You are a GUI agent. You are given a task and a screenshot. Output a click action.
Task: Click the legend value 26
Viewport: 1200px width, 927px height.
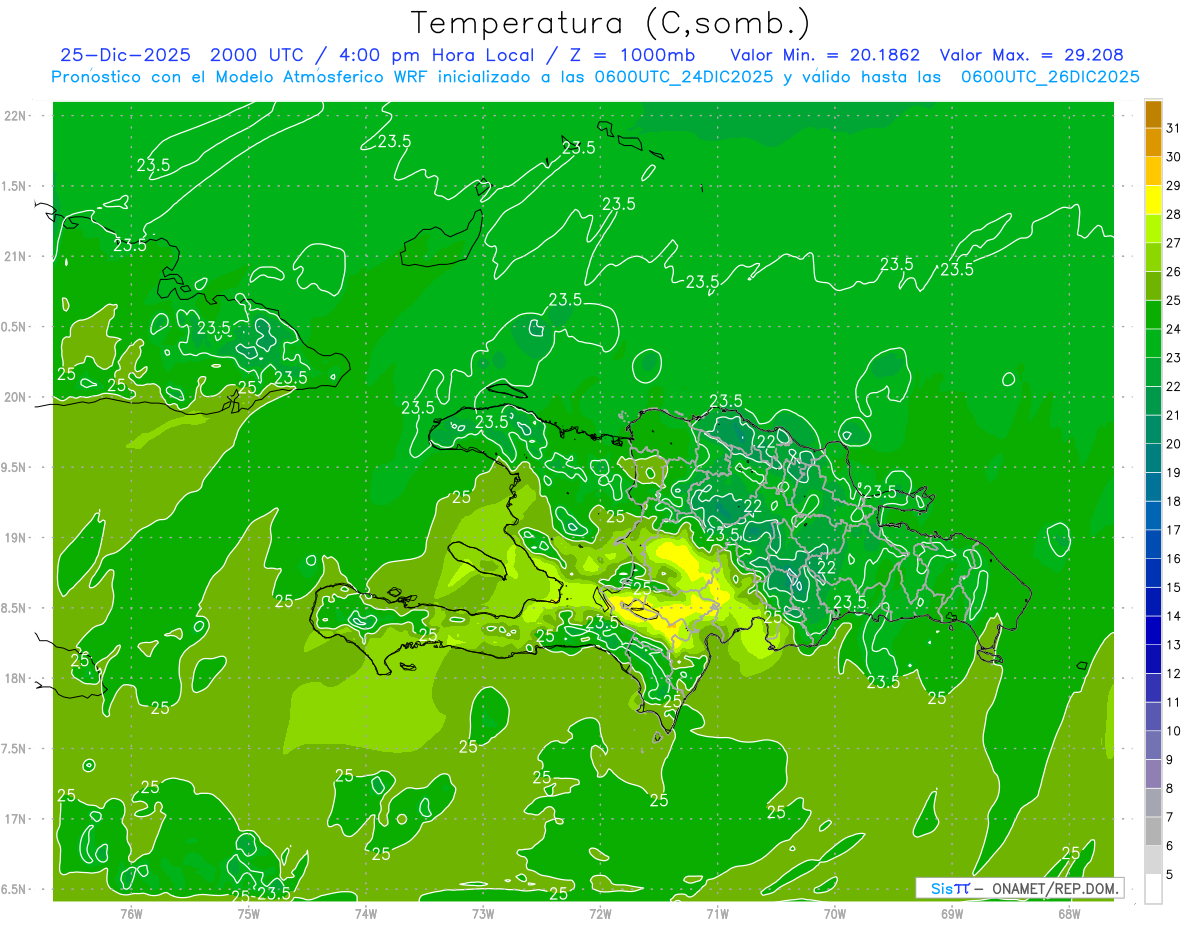coord(1173,271)
